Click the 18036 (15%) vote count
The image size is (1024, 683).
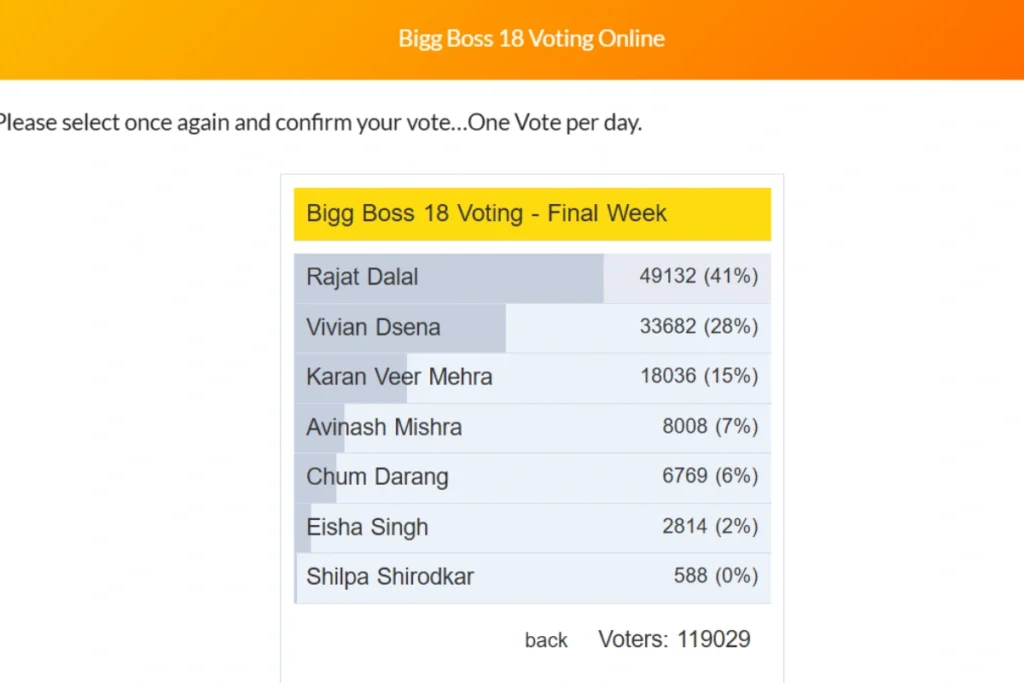[699, 376]
